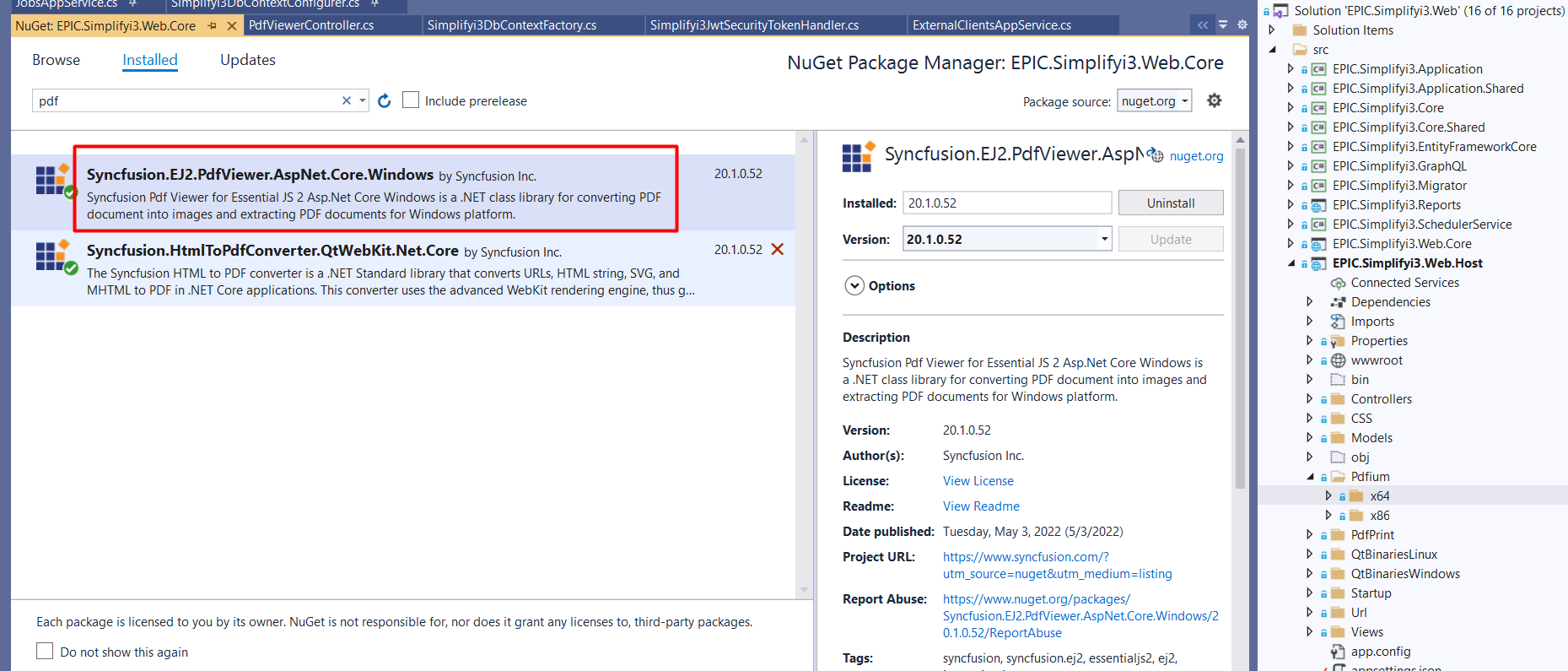Select EPIC.Simplifyi3.Migrator project
The image size is (1568, 671).
click(x=1399, y=186)
